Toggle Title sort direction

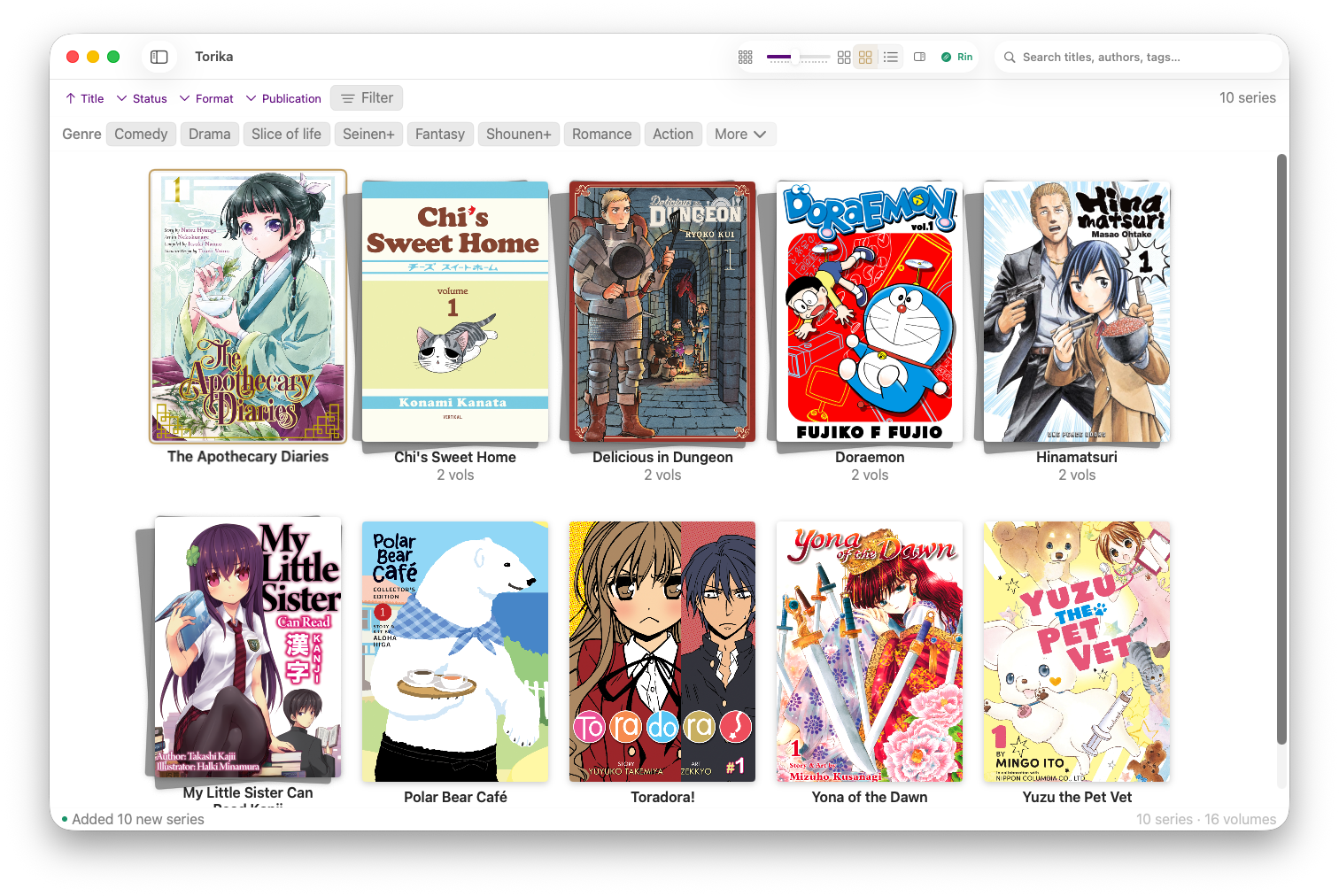click(84, 98)
